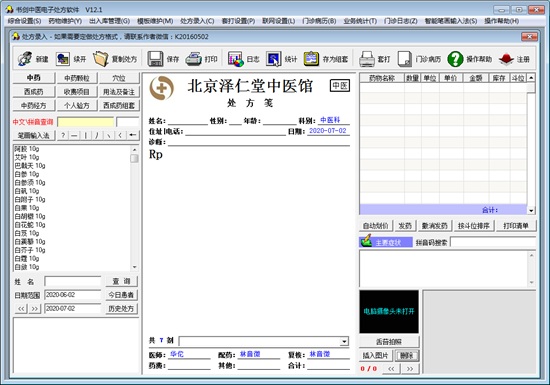Image resolution: width=550 pixels, height=385 pixels.
Task: Open the 门诊病历(B) menu
Action: tap(319, 21)
